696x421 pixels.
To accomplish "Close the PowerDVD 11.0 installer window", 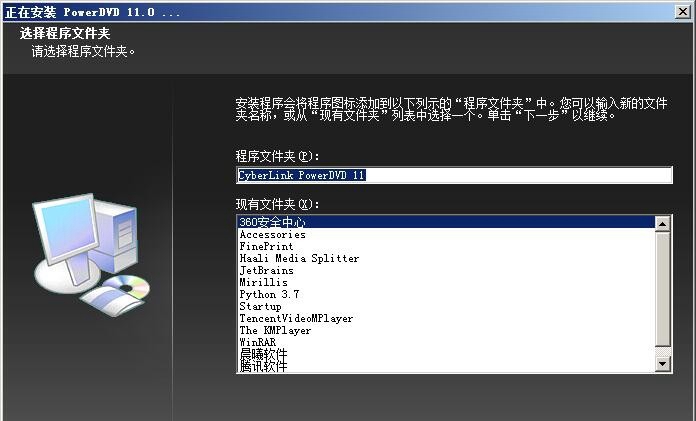I will pyautogui.click(x=683, y=12).
